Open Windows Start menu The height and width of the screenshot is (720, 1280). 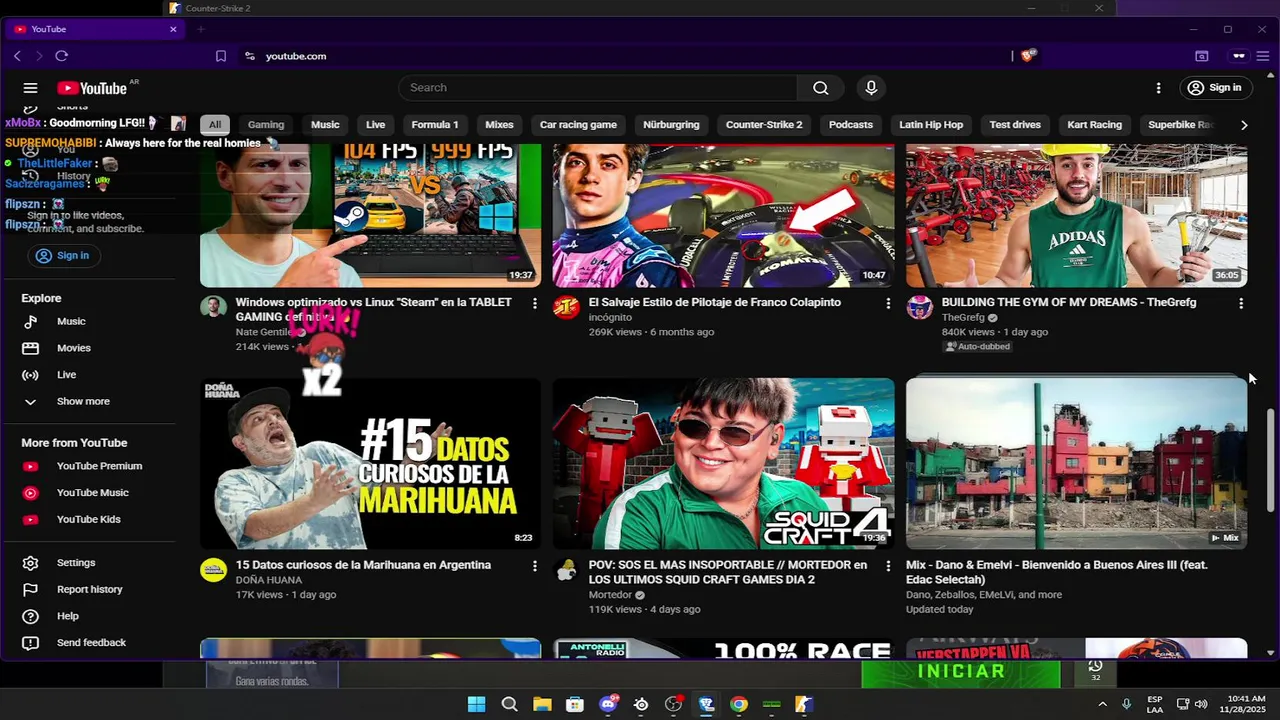click(476, 704)
